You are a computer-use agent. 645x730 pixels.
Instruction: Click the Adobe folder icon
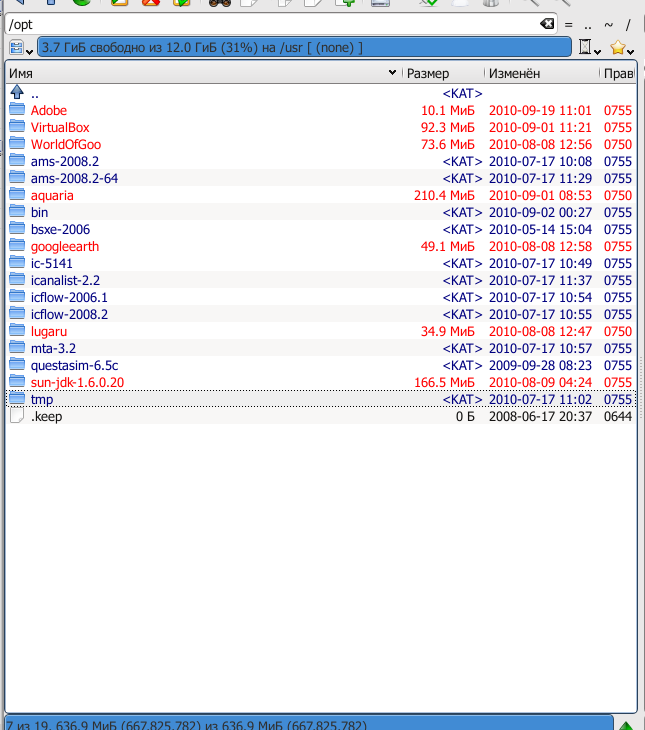[x=17, y=110]
